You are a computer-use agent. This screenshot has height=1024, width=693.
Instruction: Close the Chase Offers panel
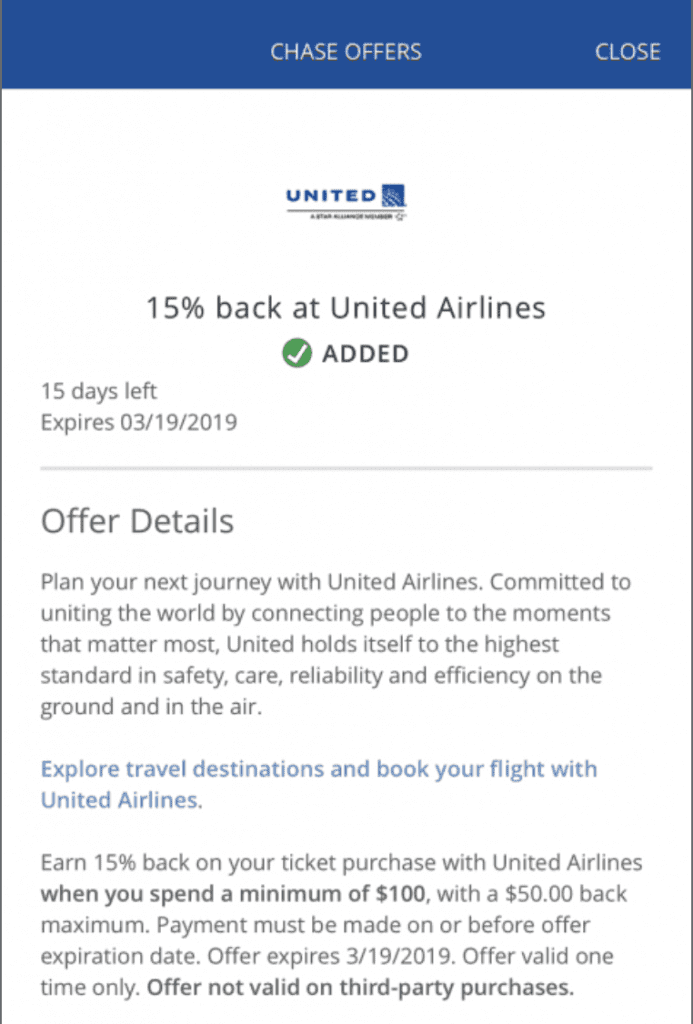point(627,52)
